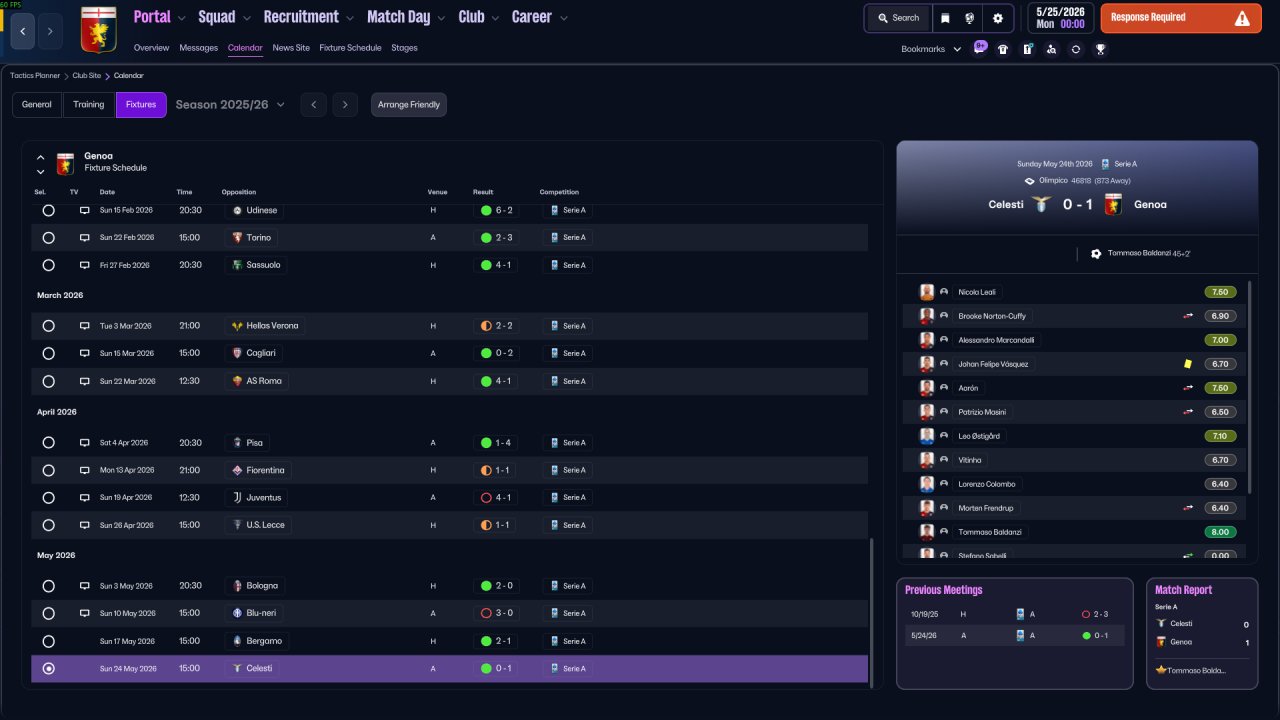Viewport: 1280px width, 720px height.
Task: Open the Squad dropdown menu
Action: coord(225,17)
